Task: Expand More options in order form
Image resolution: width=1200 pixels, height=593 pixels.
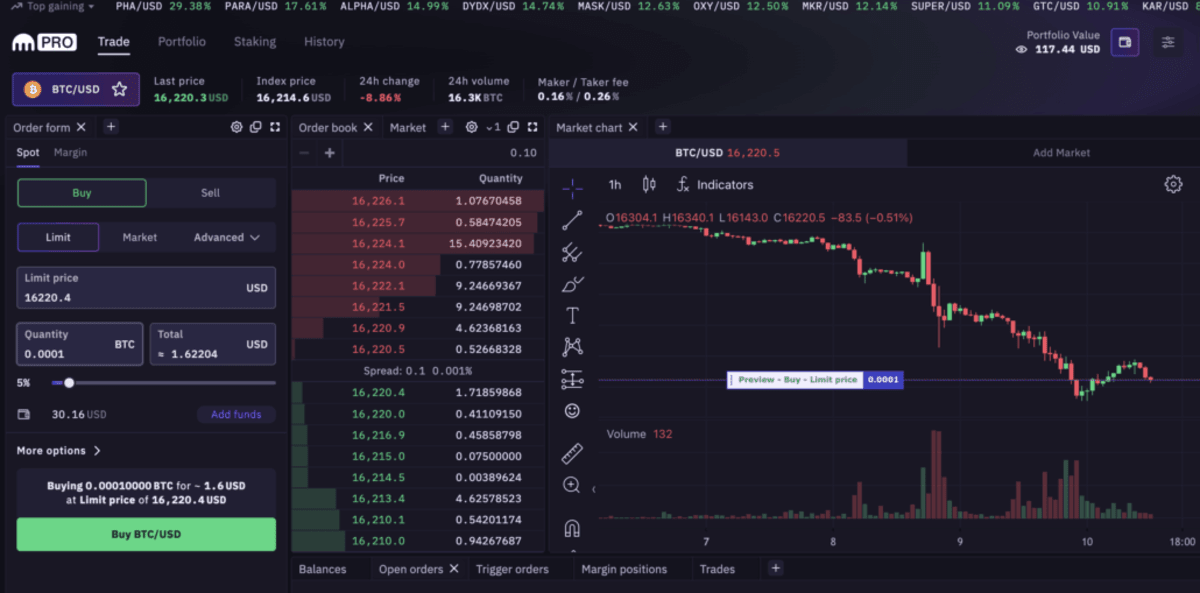Action: (59, 451)
